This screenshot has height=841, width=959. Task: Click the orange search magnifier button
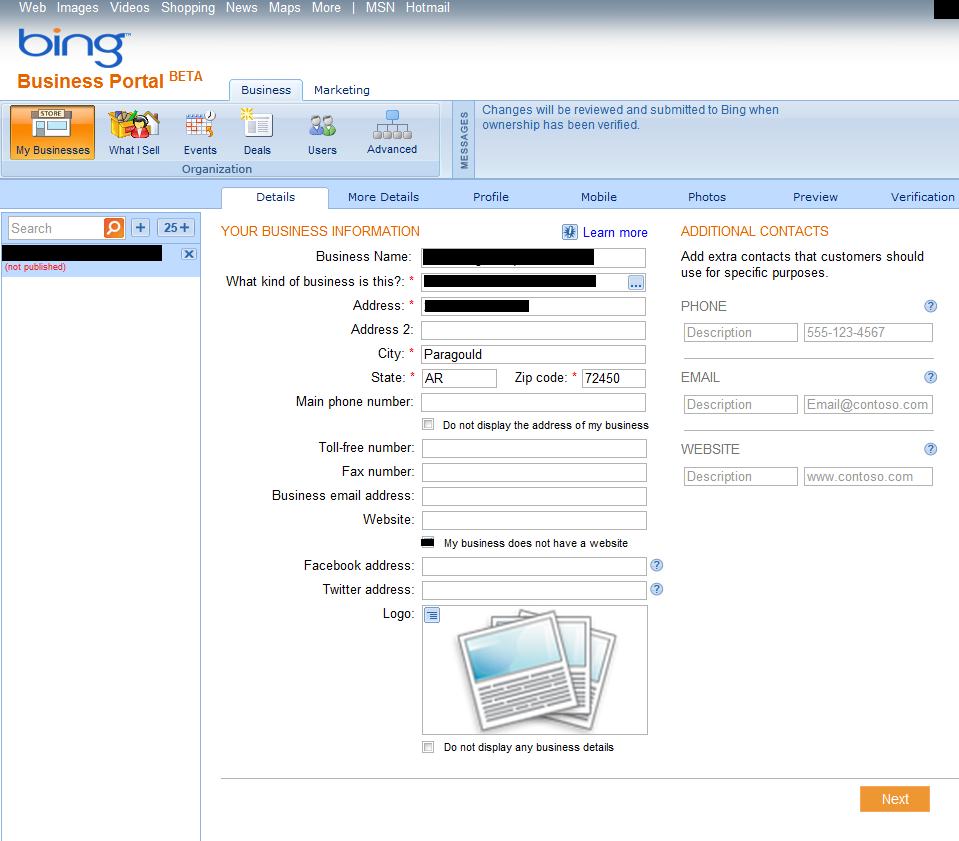114,228
